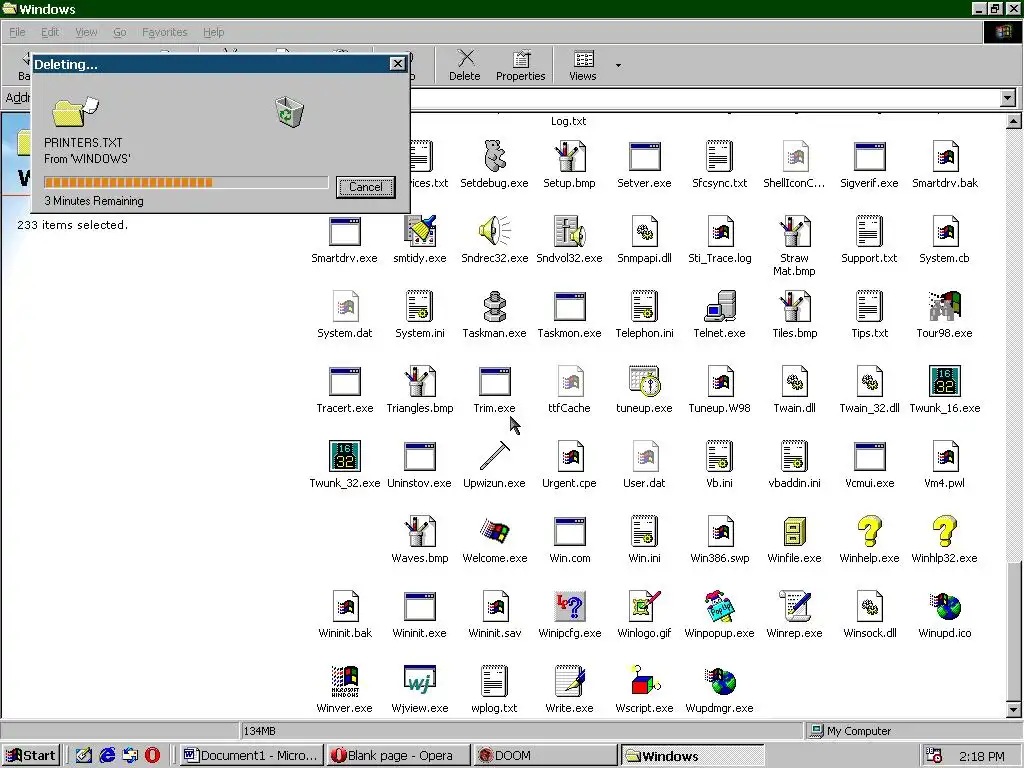
Task: Select the Vcmui.exe file
Action: [869, 466]
